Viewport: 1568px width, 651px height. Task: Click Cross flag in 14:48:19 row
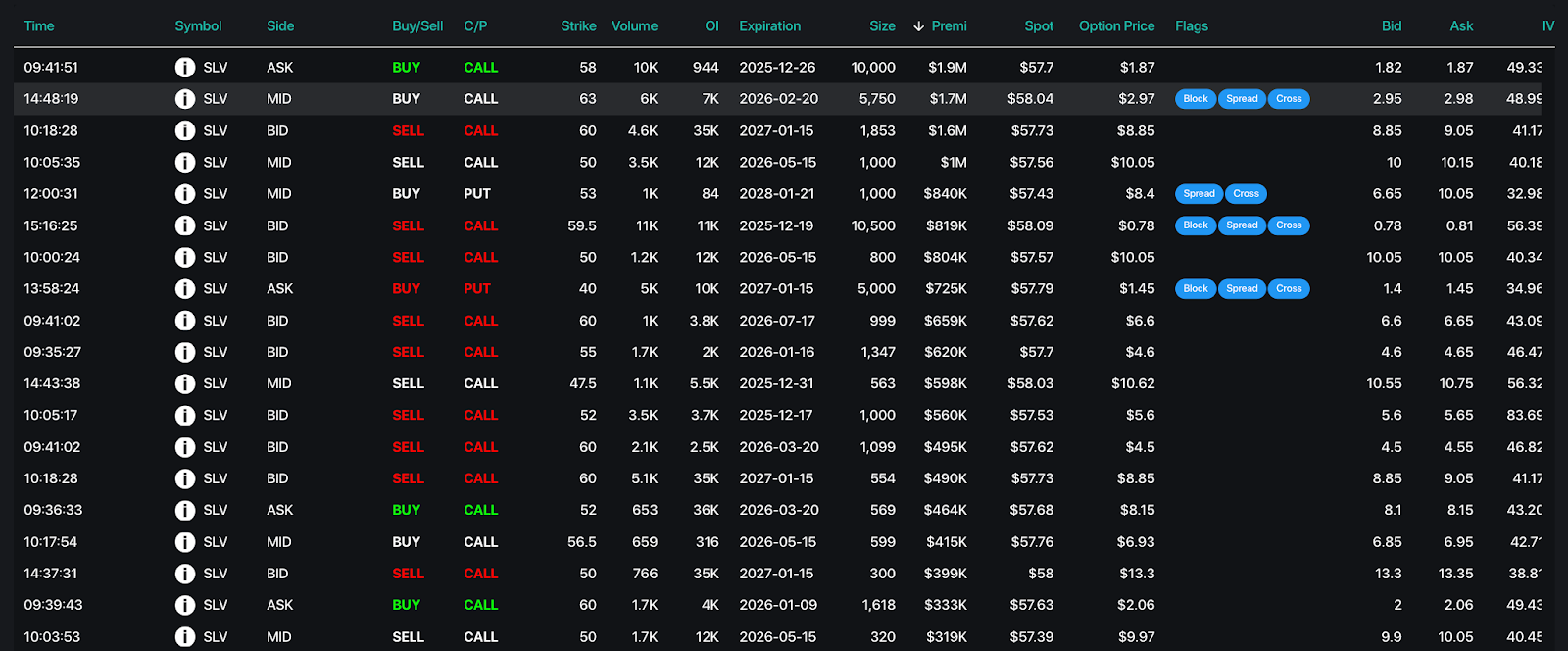pyautogui.click(x=1289, y=99)
